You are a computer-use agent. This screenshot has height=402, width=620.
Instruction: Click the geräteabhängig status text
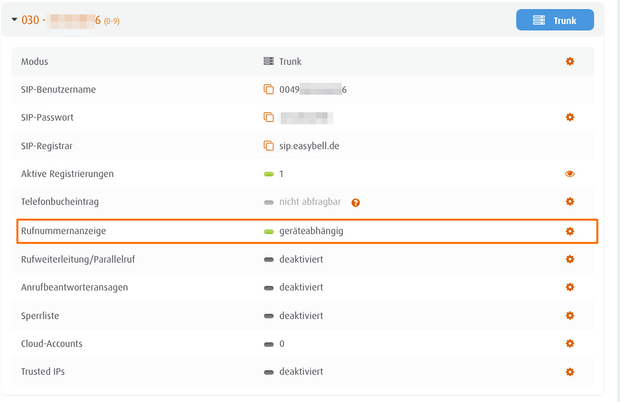[318, 231]
